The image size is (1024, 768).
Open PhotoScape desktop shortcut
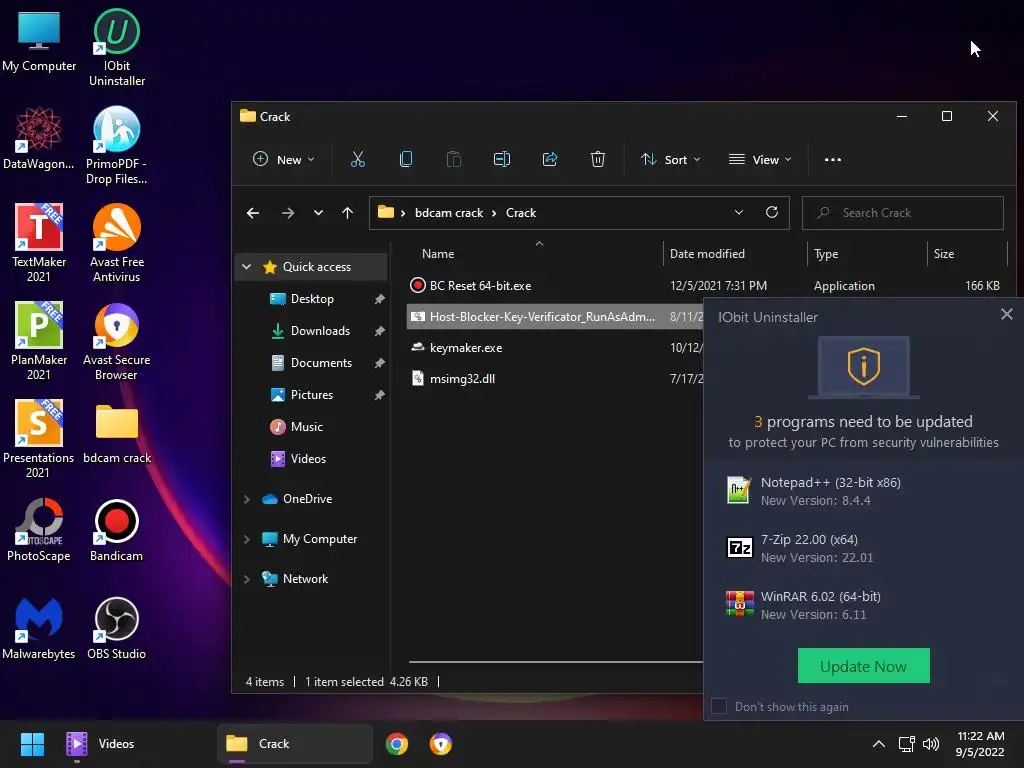pyautogui.click(x=39, y=530)
